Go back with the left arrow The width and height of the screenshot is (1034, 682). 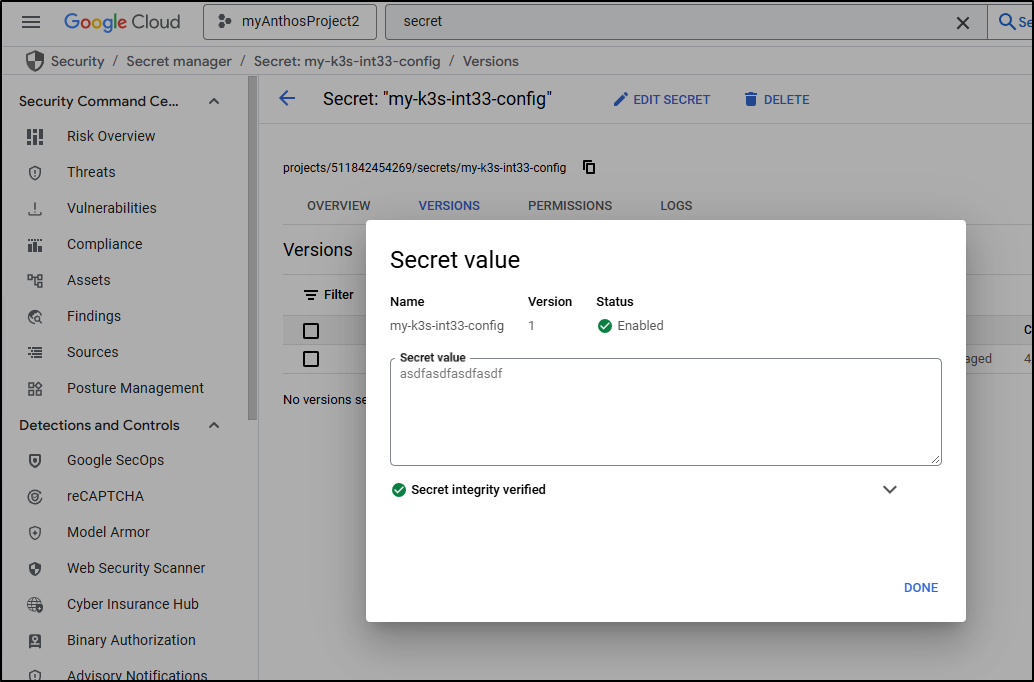tap(287, 99)
